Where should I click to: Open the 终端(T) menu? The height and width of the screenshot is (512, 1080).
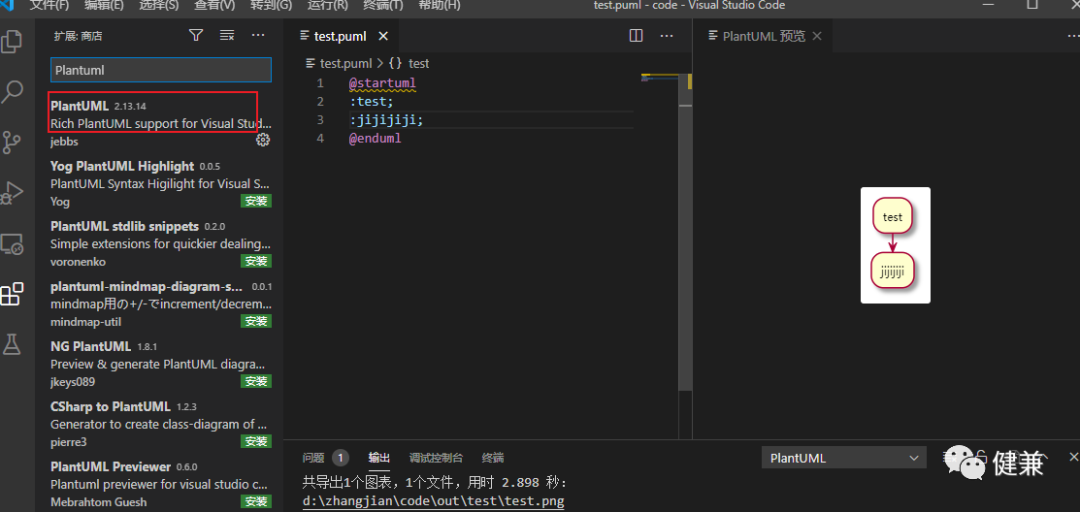(x=383, y=6)
